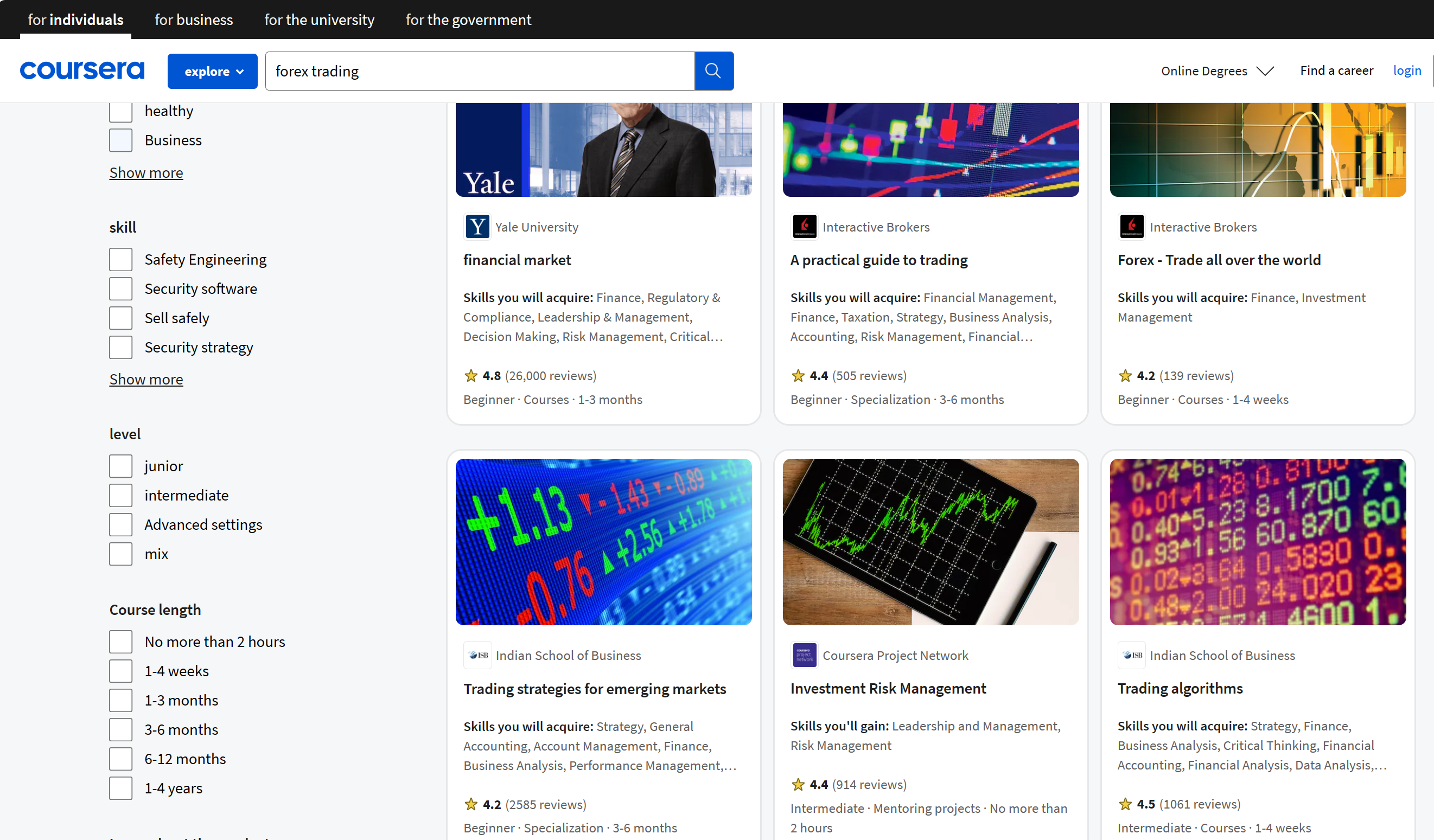This screenshot has height=840, width=1434.
Task: Click Show more under skill filters
Action: coord(146,378)
